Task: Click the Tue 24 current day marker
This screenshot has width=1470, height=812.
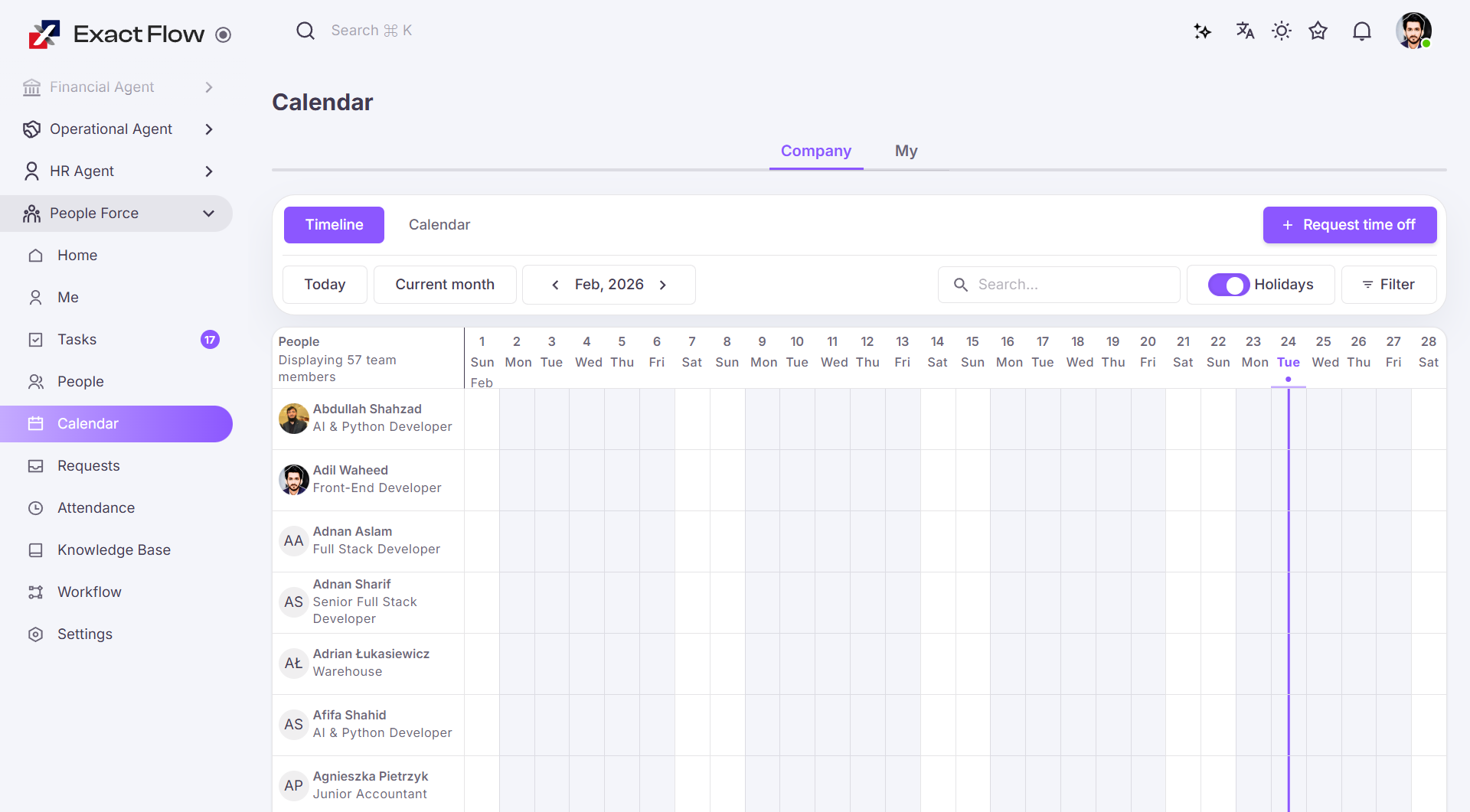Action: click(1288, 352)
